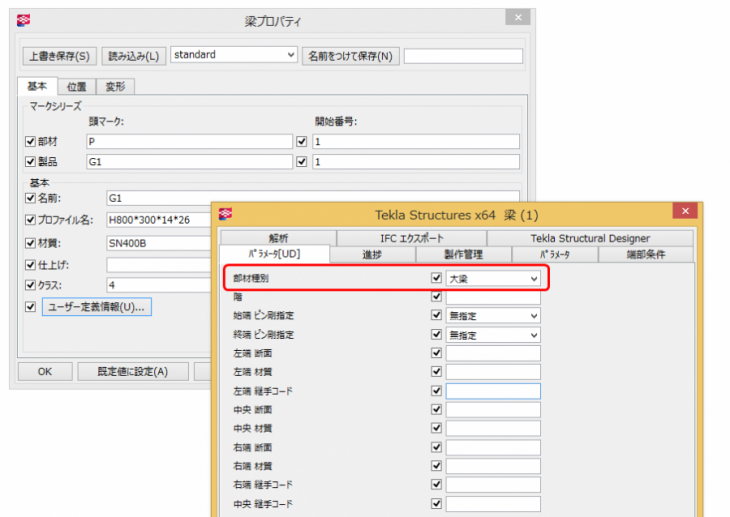730x517 pixels.
Task: Toggle the 製品 checkbox
Action: [x=30, y=162]
